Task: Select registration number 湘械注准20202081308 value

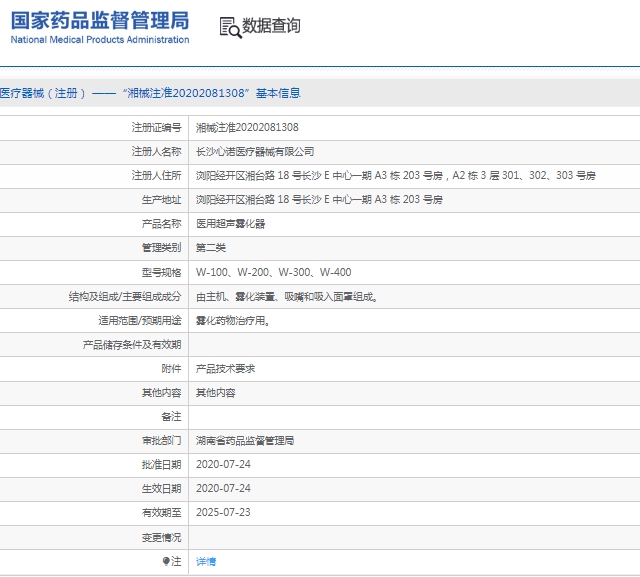Action: tap(247, 128)
